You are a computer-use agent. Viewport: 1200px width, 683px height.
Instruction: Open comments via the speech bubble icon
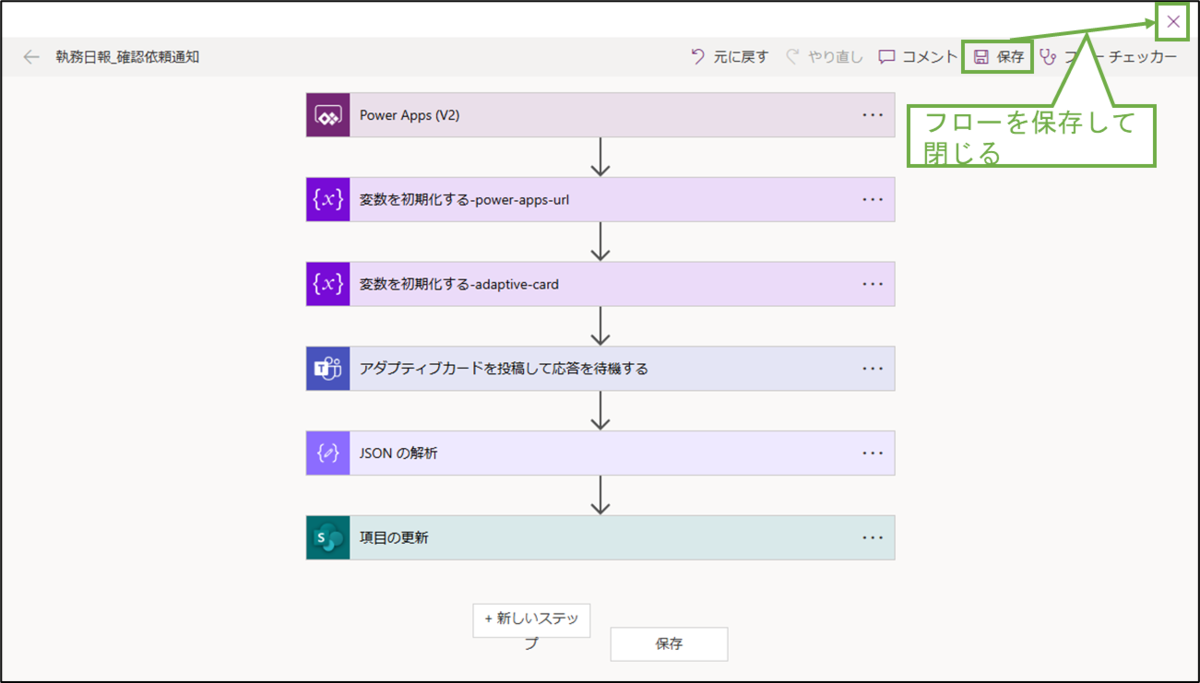coord(887,57)
